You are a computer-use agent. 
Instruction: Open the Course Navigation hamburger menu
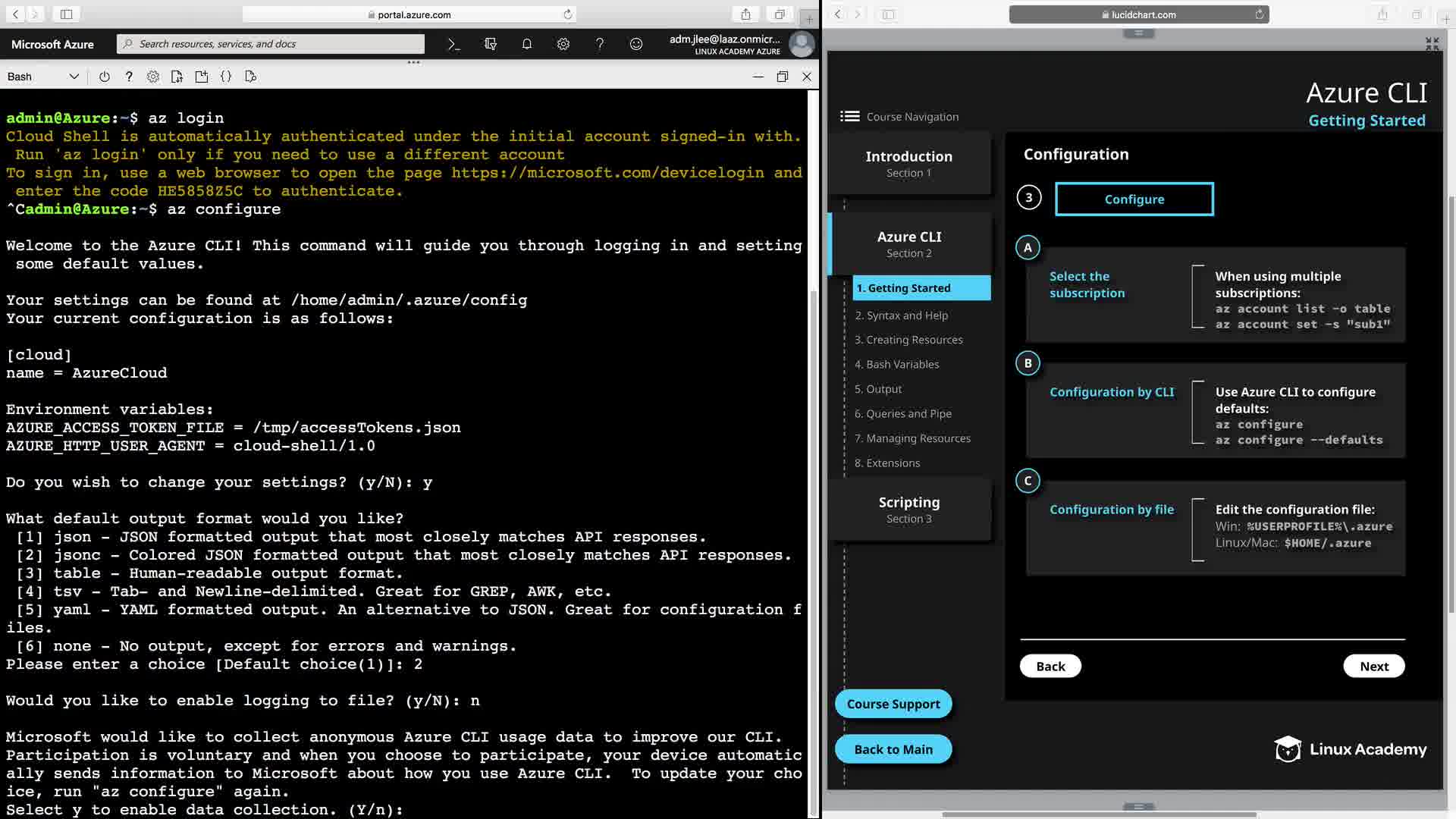(x=849, y=116)
